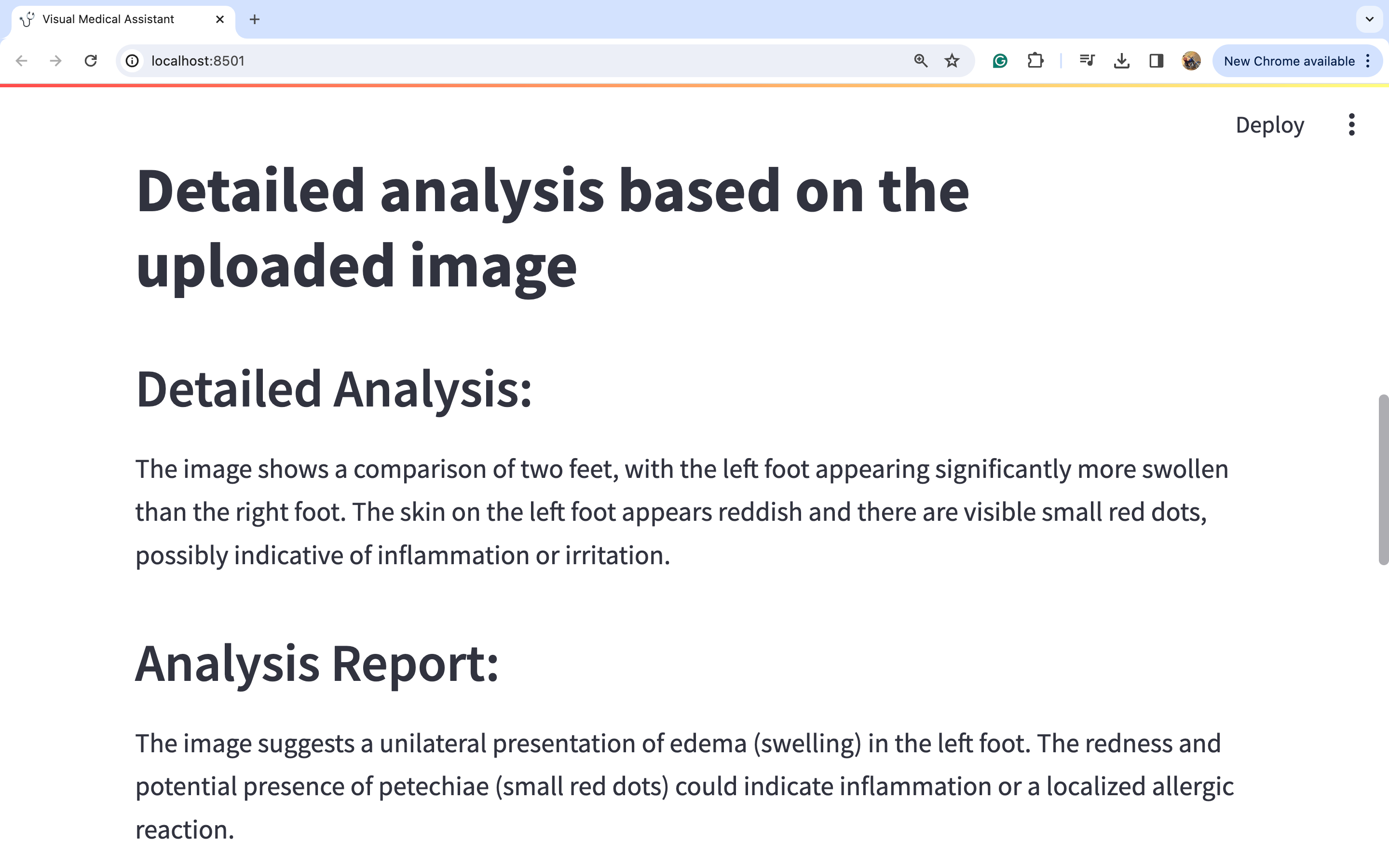Click the page vertical scrollbar thumb
Image resolution: width=1389 pixels, height=868 pixels.
click(x=1383, y=479)
